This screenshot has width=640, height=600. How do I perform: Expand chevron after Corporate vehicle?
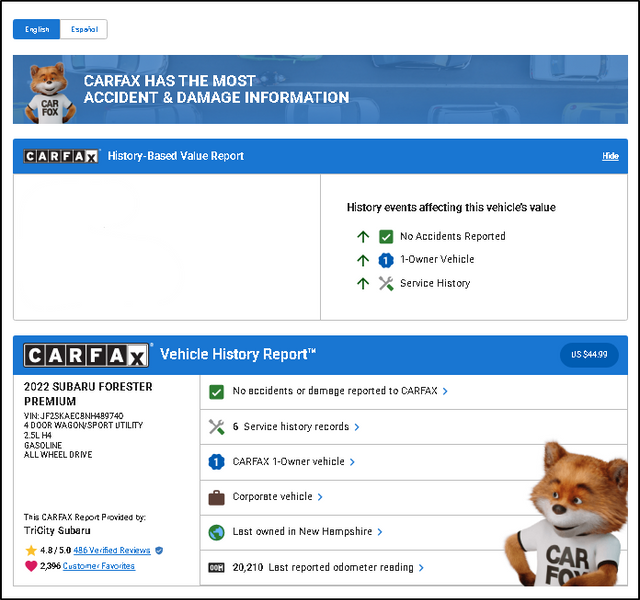tap(320, 497)
